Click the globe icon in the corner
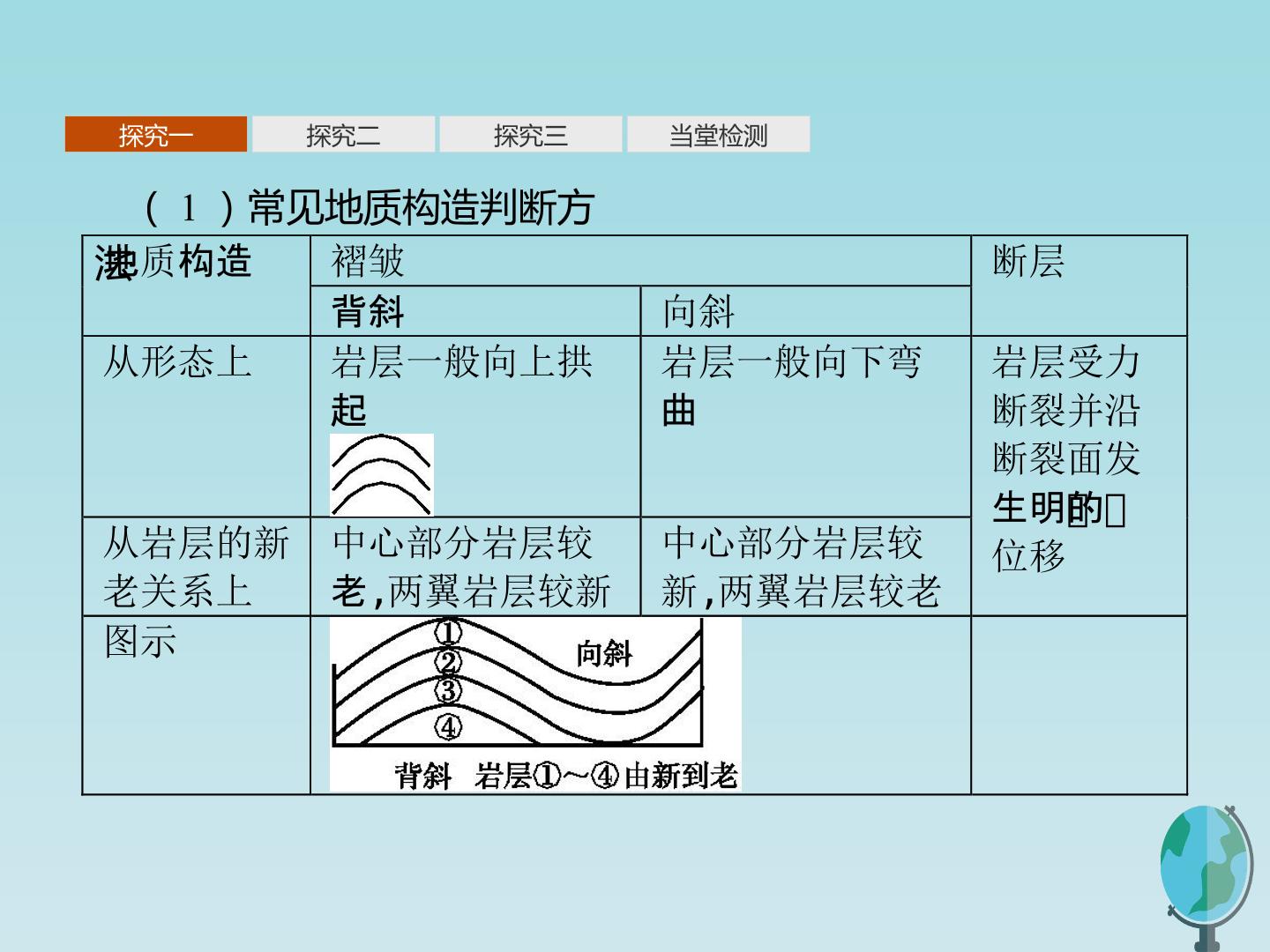 pos(1206,877)
